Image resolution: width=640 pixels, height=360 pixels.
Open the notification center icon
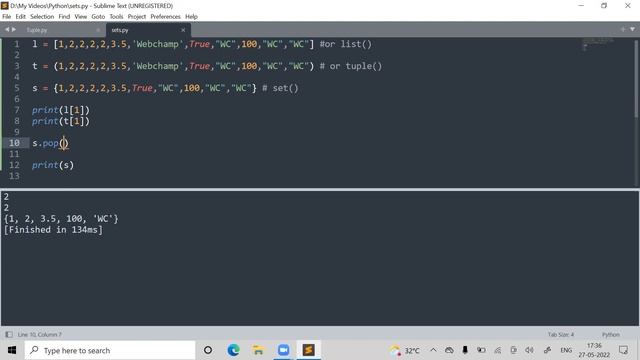(623, 350)
